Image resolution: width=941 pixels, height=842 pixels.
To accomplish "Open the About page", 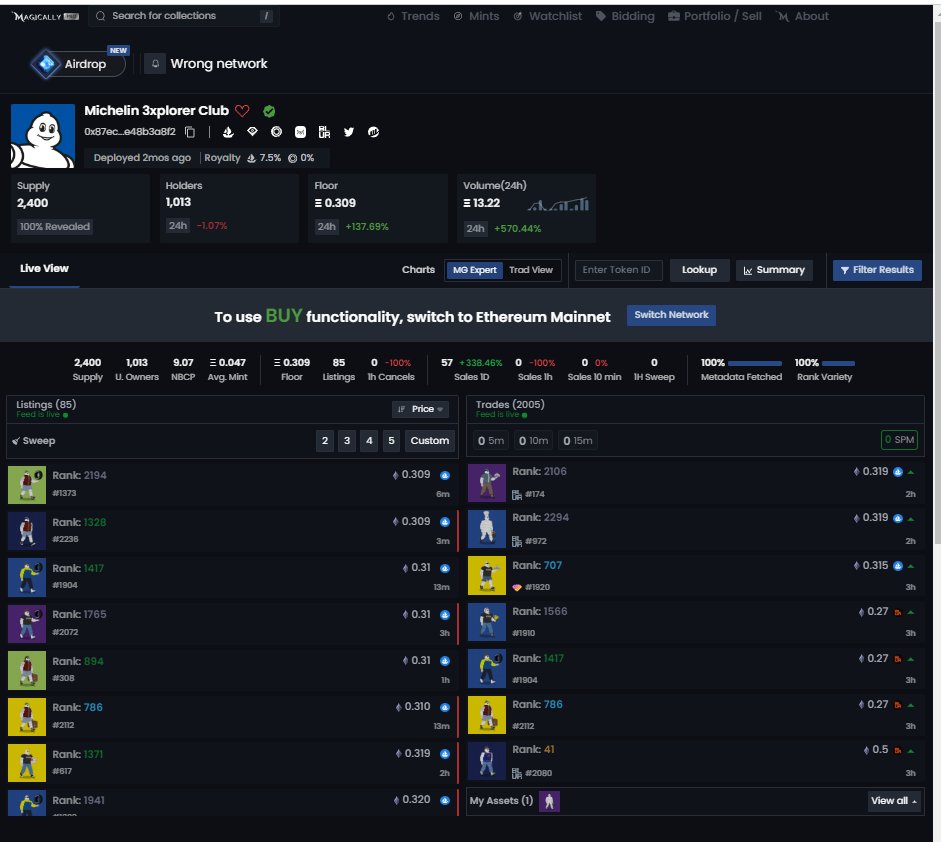I will pyautogui.click(x=802, y=16).
